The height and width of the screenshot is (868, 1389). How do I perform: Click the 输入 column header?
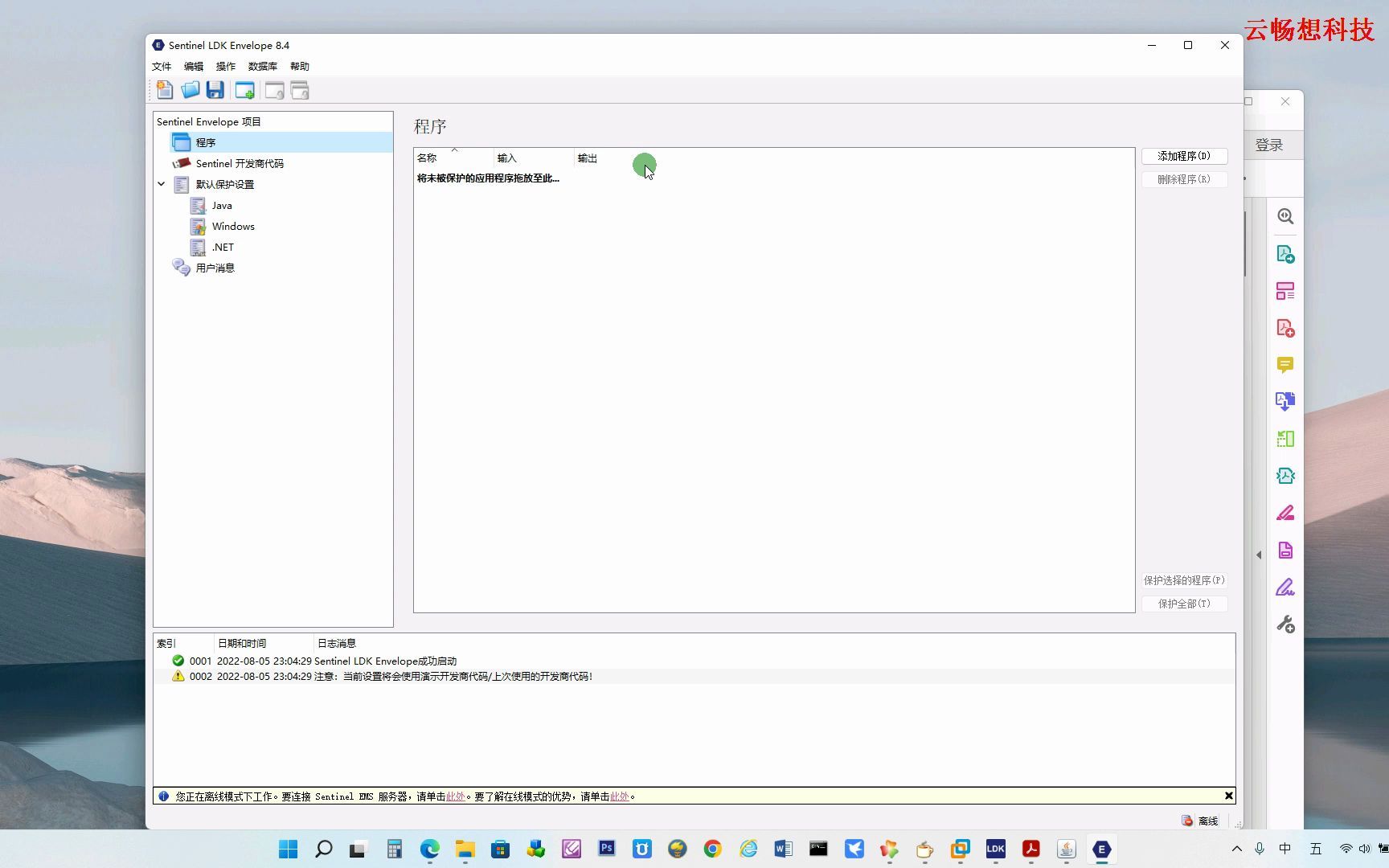pos(534,158)
